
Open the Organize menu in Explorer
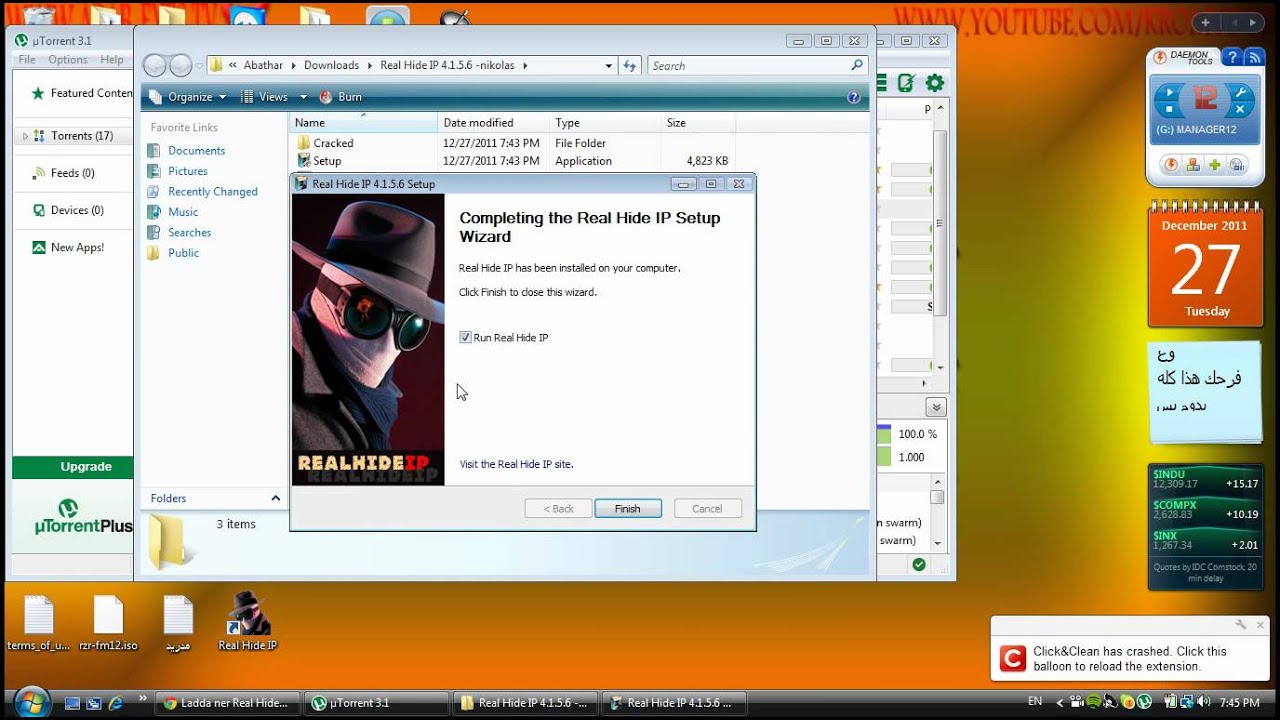[188, 97]
